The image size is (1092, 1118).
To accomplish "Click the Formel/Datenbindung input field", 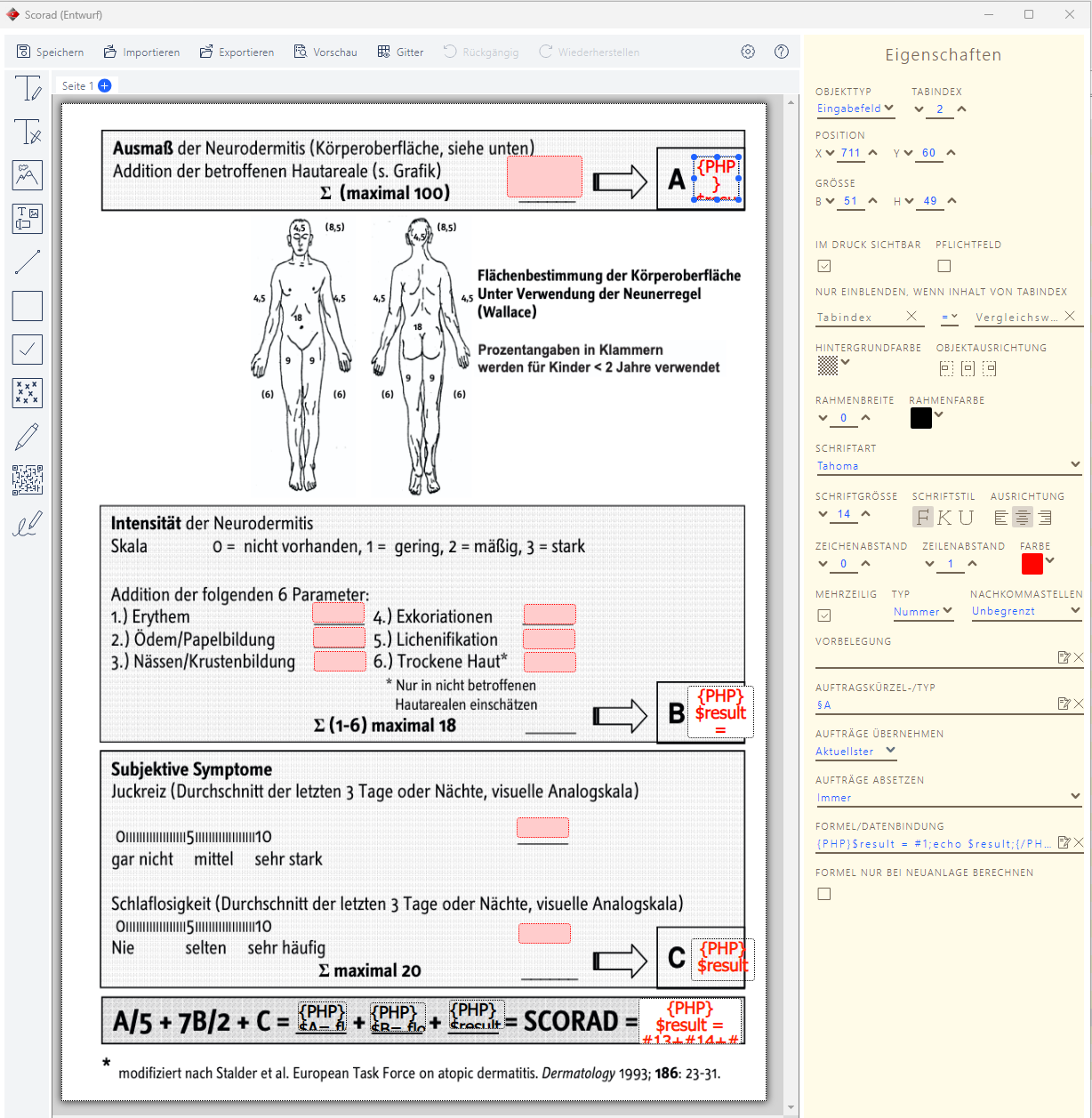I will coord(934,844).
